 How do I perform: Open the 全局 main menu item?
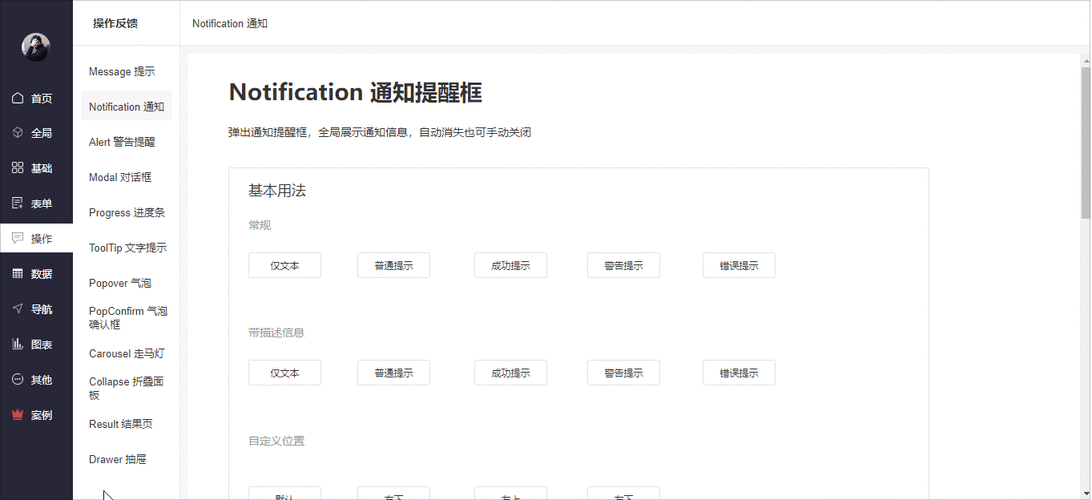click(x=36, y=133)
